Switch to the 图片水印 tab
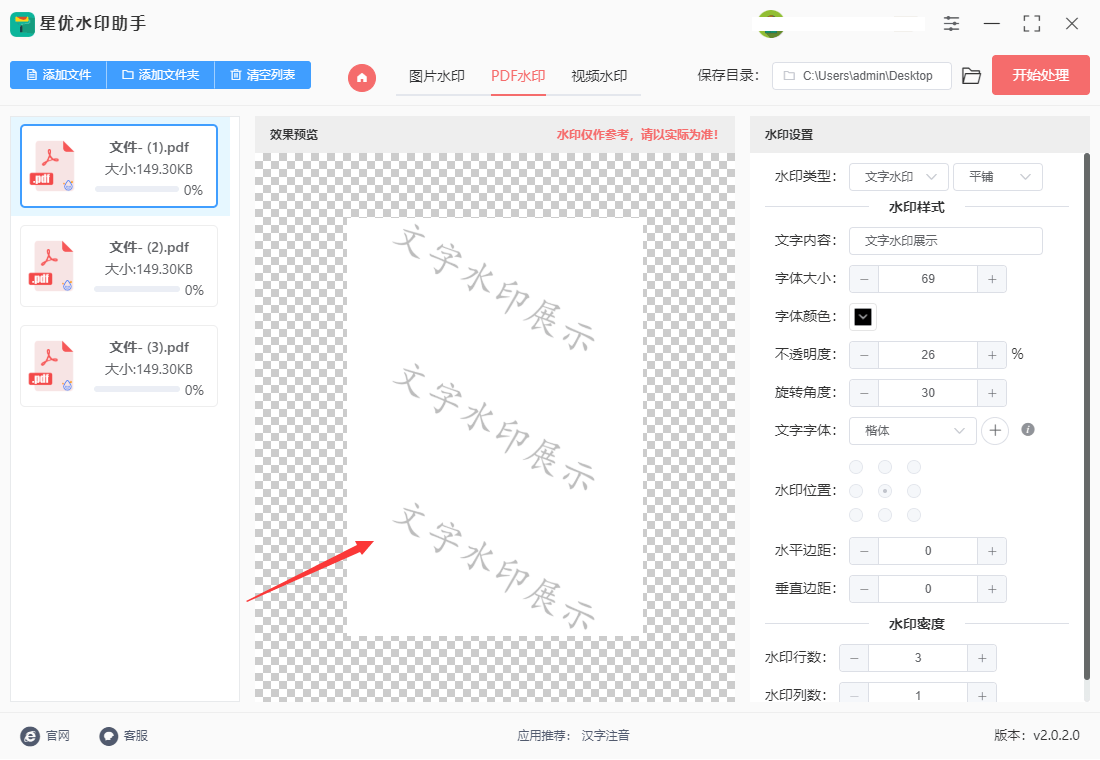The width and height of the screenshot is (1100, 760). tap(437, 73)
